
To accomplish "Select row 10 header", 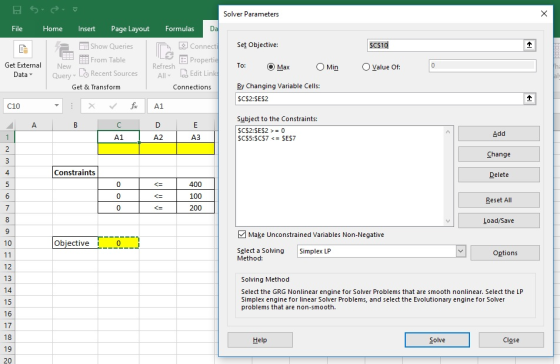I will (x=8, y=243).
